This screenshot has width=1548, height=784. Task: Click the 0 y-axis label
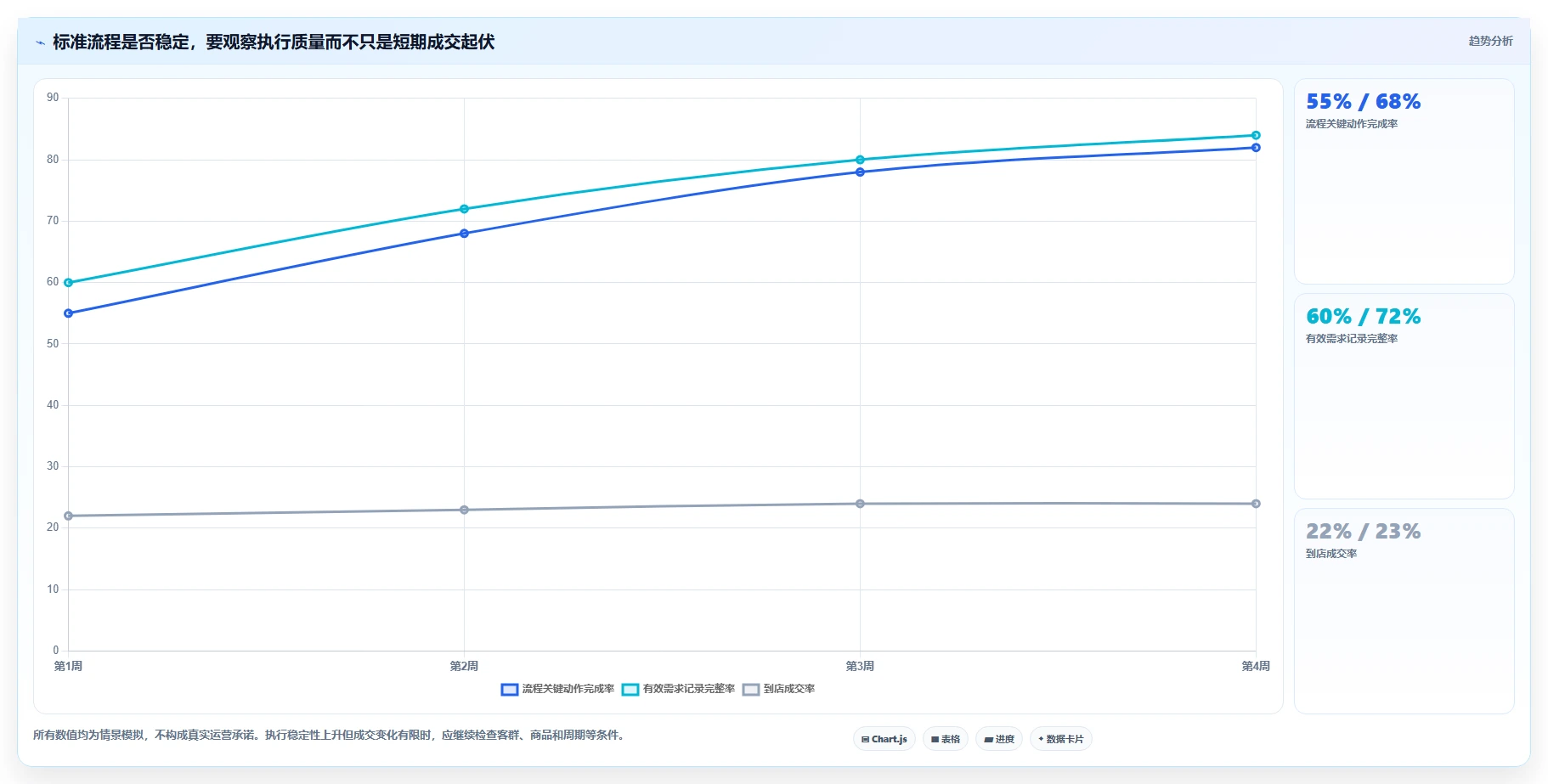tap(56, 651)
